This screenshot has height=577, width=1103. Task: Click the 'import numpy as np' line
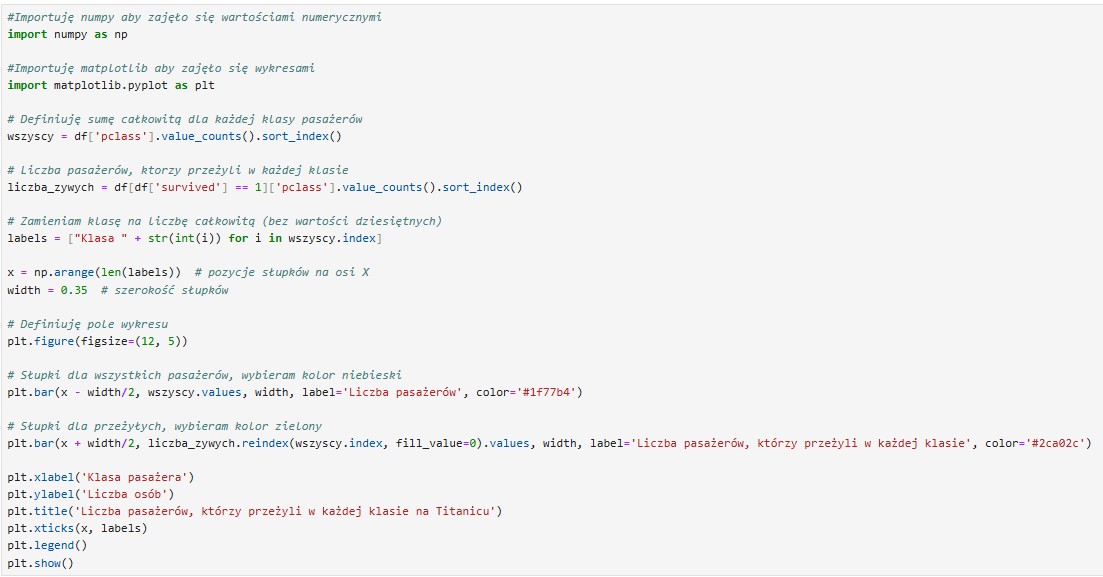67,34
